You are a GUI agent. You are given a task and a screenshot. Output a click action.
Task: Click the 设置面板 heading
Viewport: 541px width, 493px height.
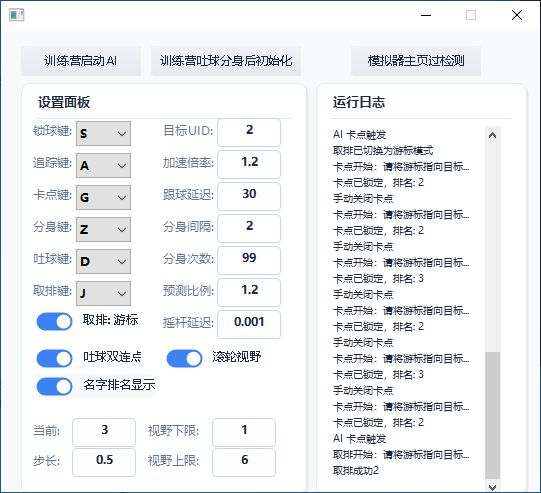64,102
